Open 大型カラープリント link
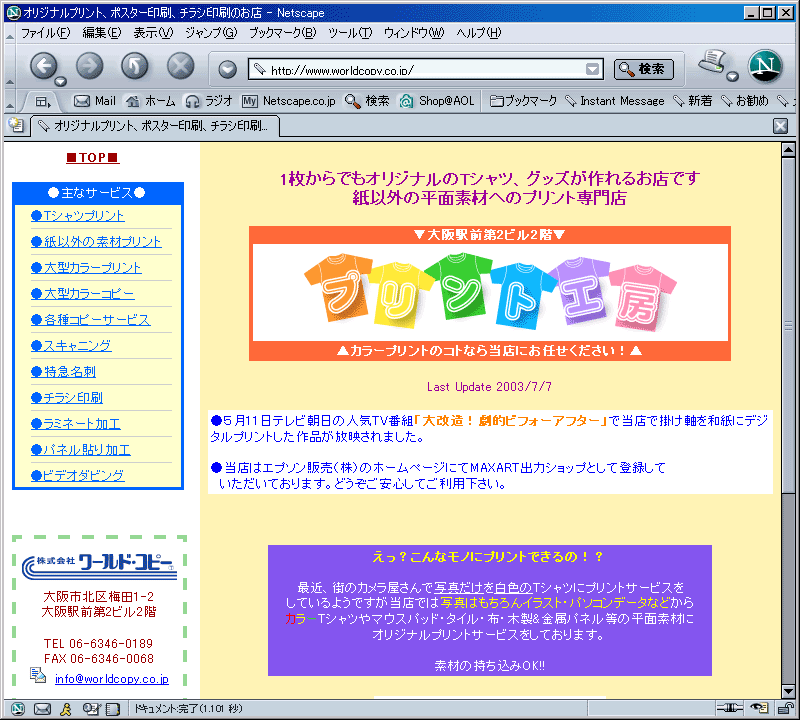Image resolution: width=800 pixels, height=720 pixels. click(x=86, y=268)
